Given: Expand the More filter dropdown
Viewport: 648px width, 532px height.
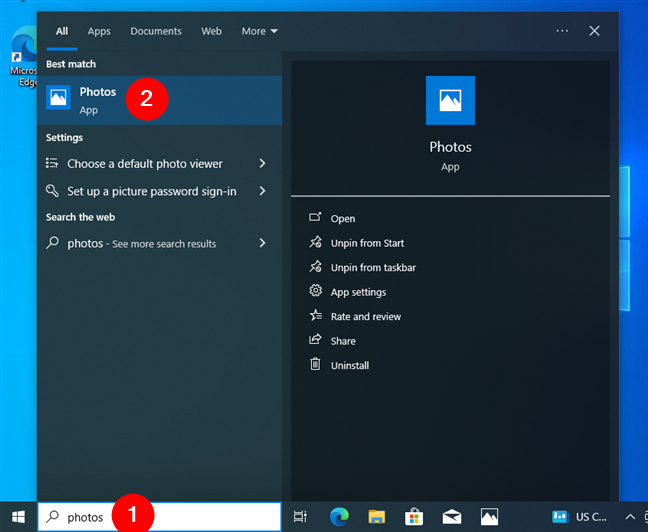Looking at the screenshot, I should tap(260, 31).
